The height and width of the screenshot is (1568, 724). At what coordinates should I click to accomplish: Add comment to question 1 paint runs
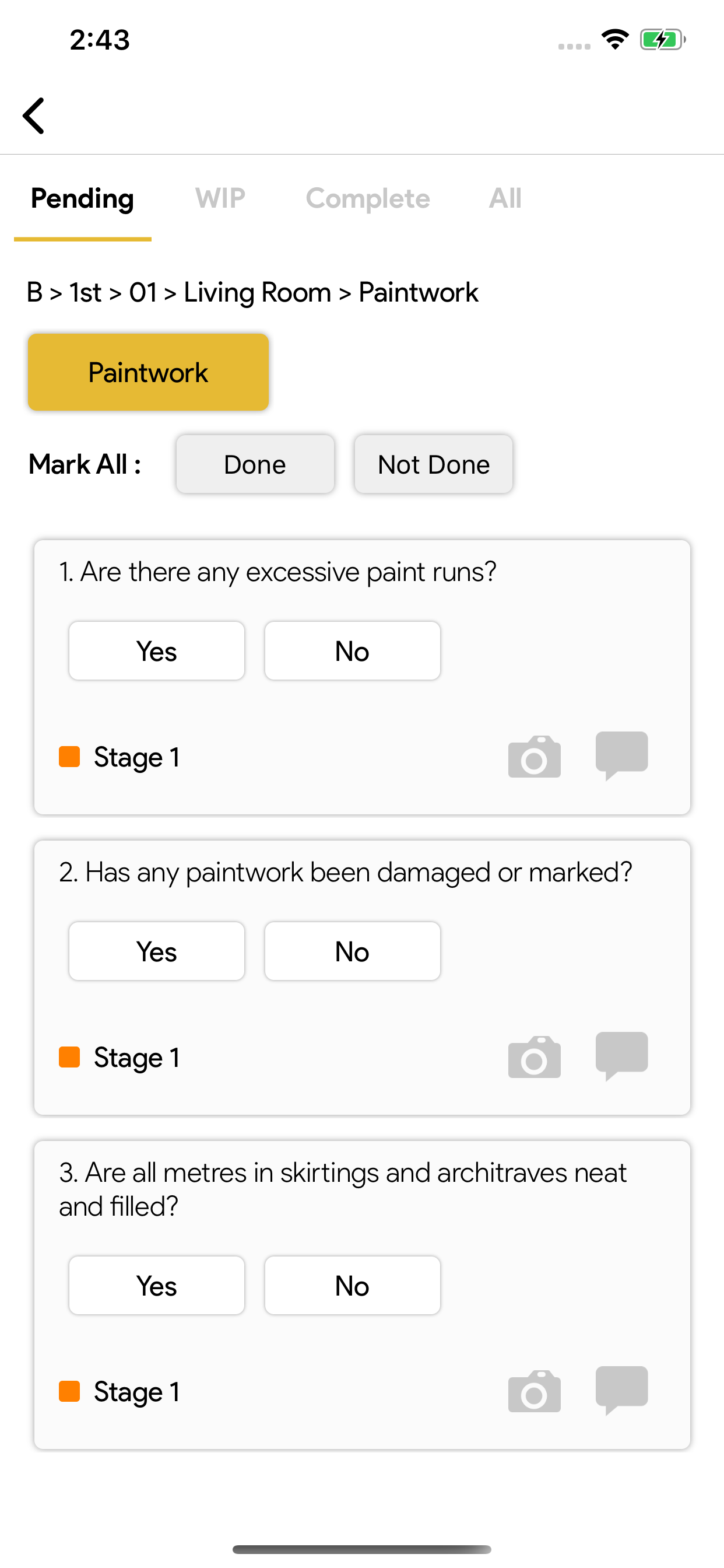tap(622, 755)
